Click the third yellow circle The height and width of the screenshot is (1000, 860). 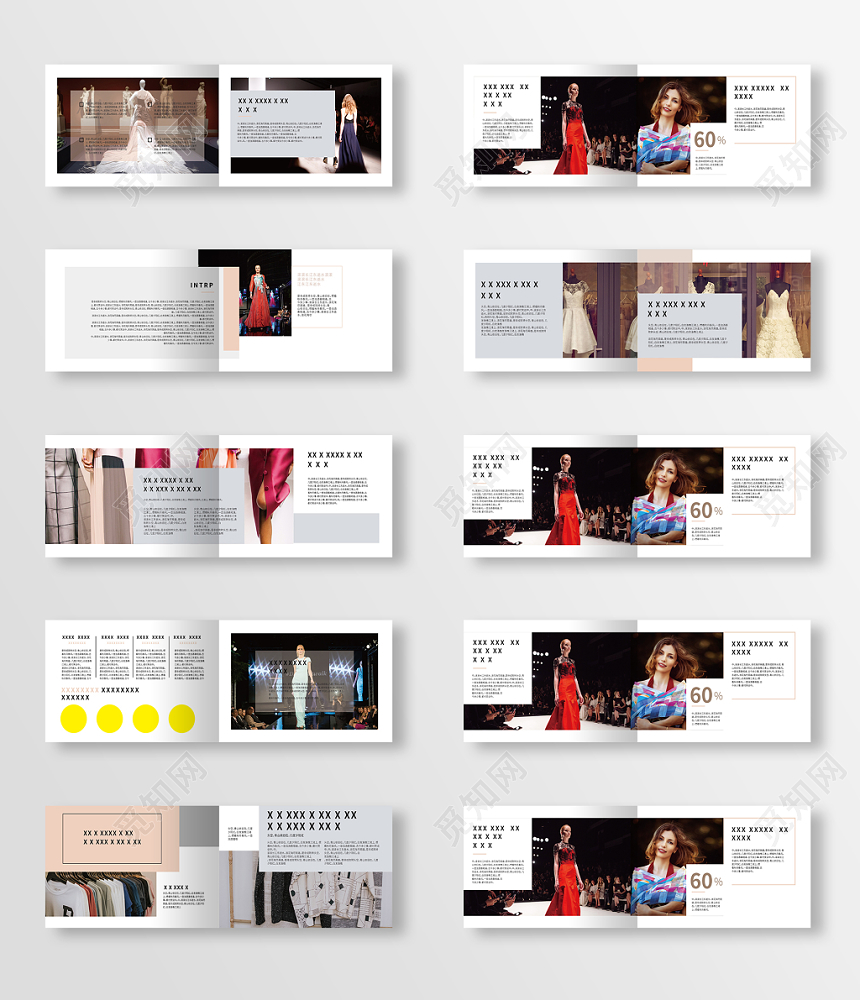[x=146, y=718]
